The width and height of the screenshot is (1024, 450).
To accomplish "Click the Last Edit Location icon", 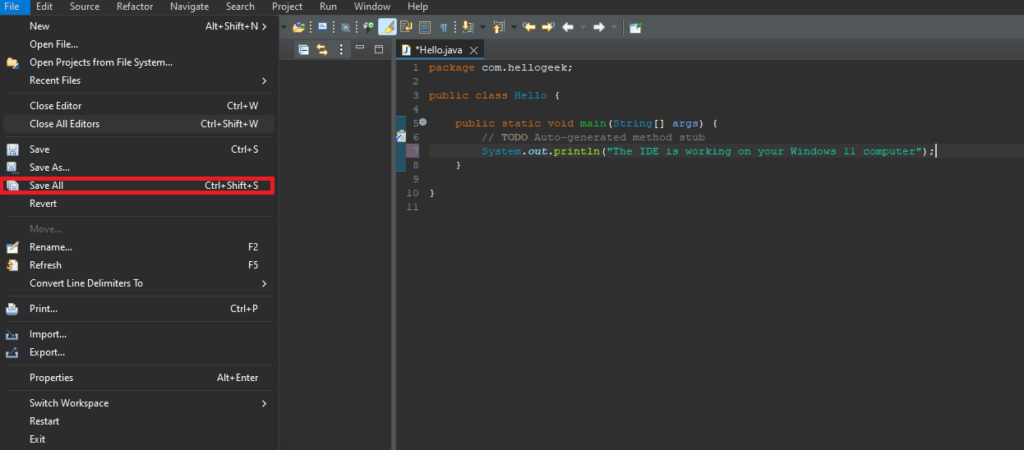I will [x=529, y=27].
